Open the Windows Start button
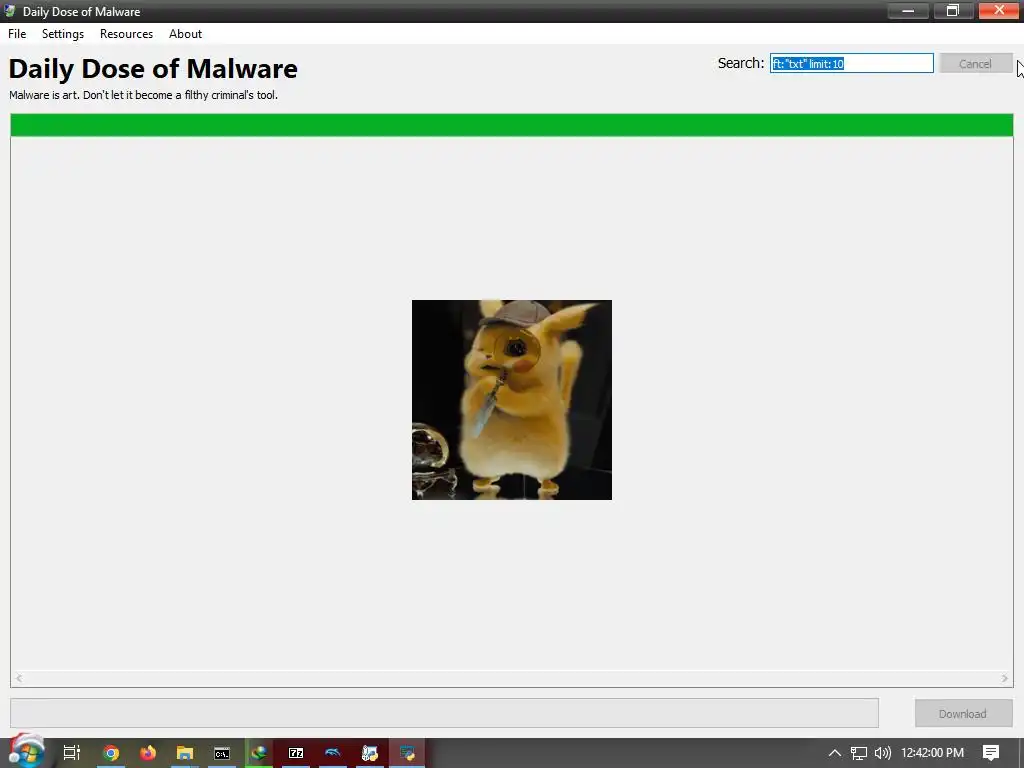The height and width of the screenshot is (768, 1024). [26, 753]
